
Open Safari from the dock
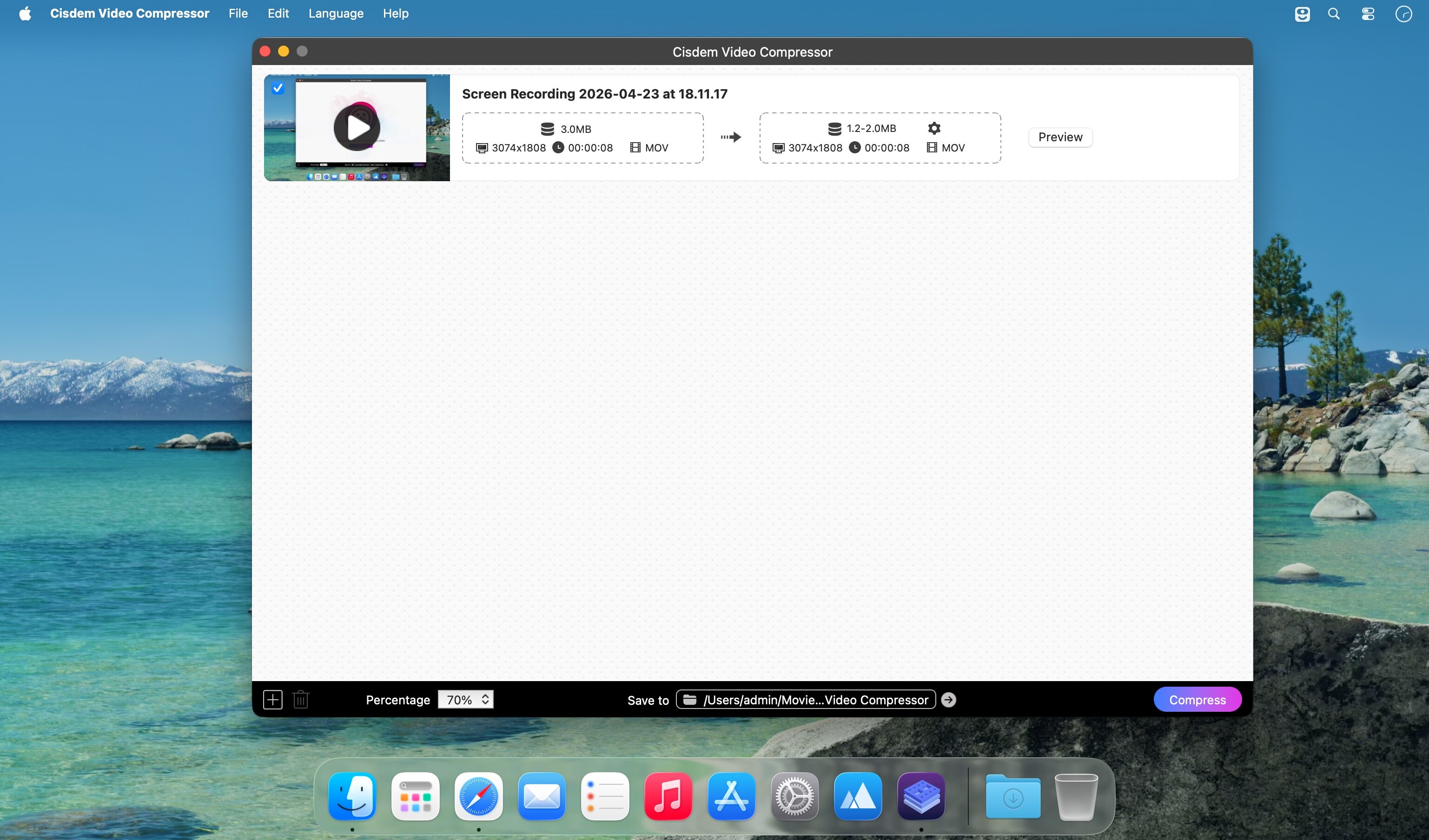click(478, 796)
